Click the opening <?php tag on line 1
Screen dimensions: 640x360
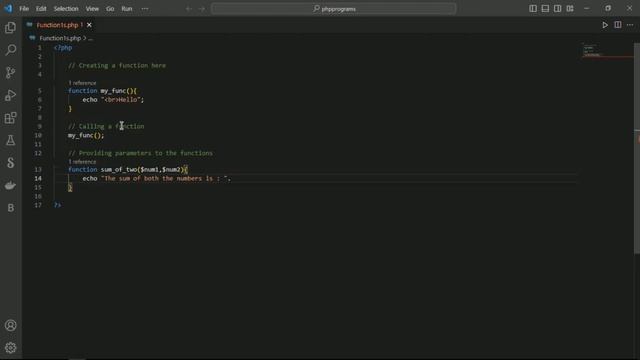pos(63,48)
